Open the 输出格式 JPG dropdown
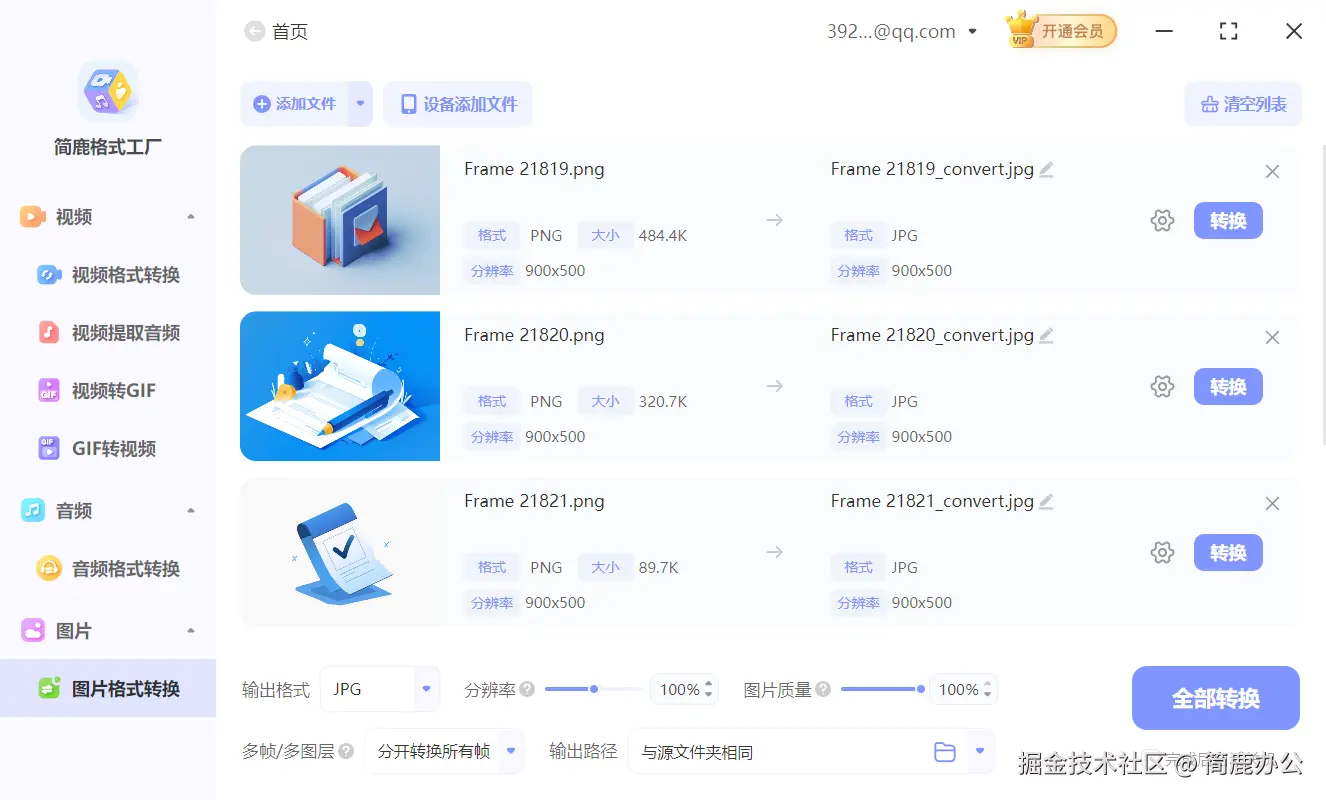The width and height of the screenshot is (1326, 800). click(380, 689)
